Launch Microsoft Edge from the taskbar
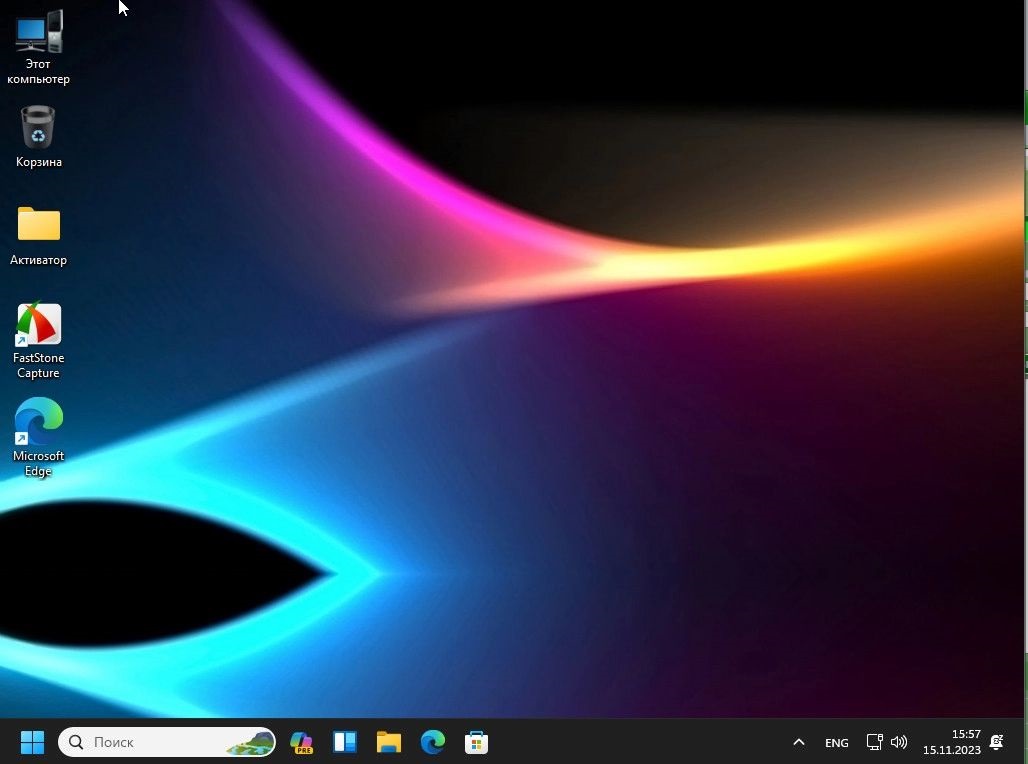This screenshot has height=764, width=1028. tap(433, 742)
